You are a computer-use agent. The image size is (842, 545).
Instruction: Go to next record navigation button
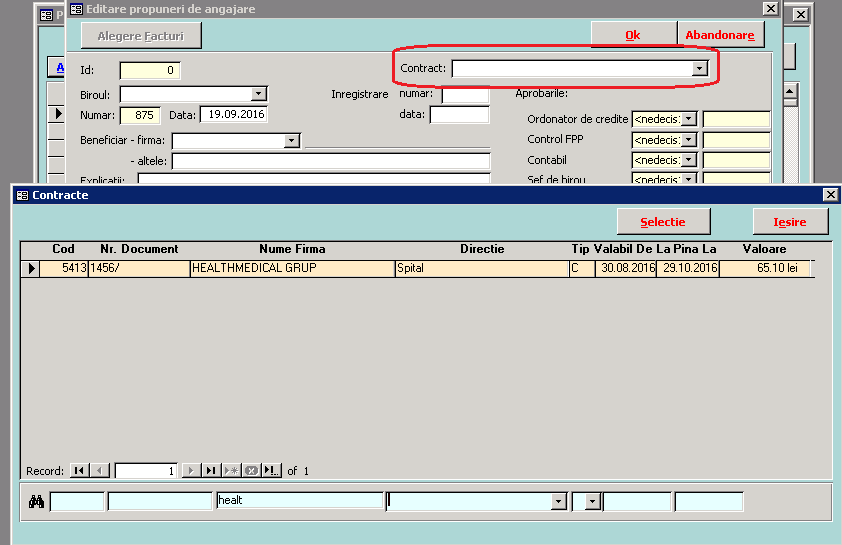tap(191, 470)
